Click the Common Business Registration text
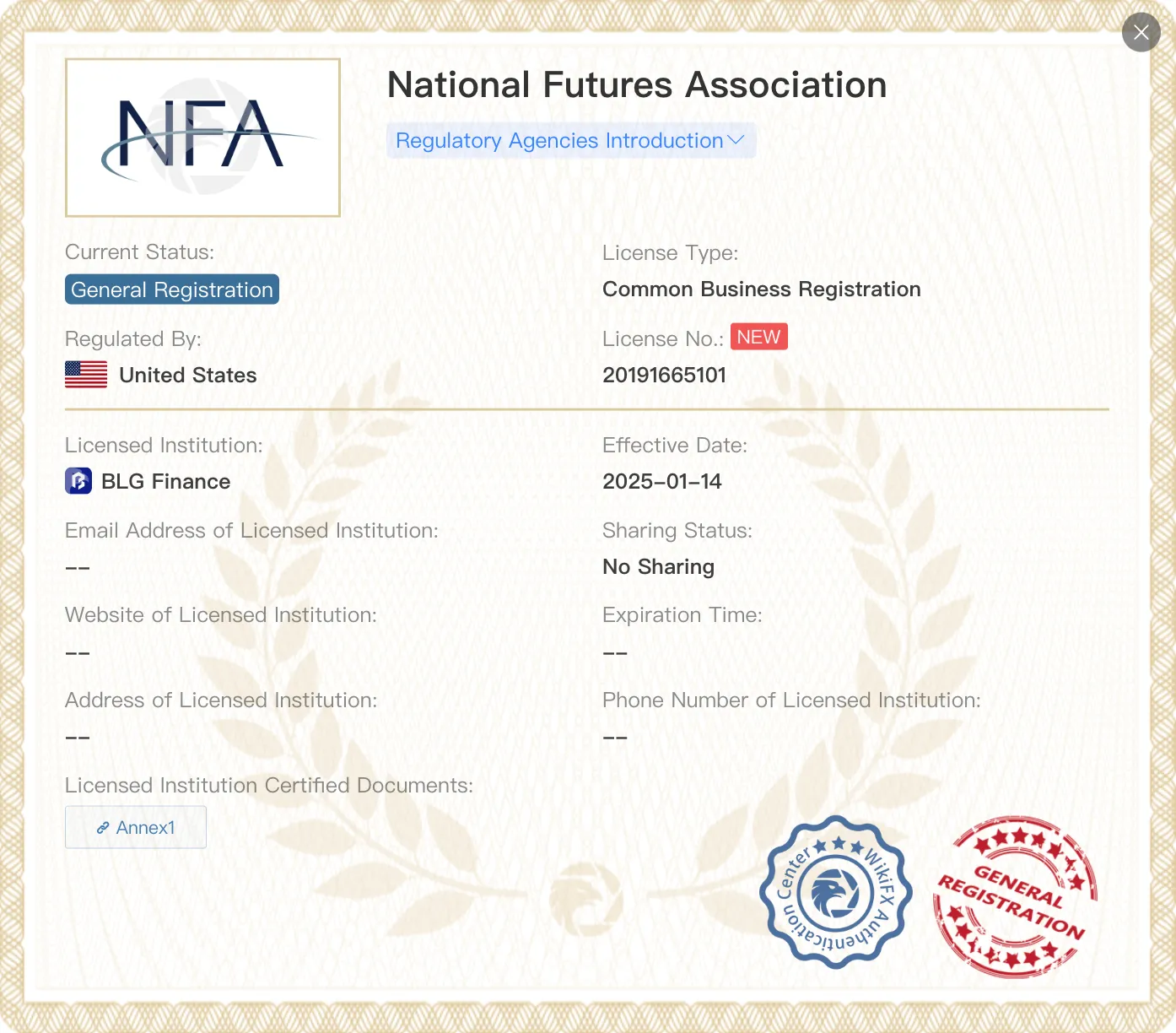 [x=762, y=289]
